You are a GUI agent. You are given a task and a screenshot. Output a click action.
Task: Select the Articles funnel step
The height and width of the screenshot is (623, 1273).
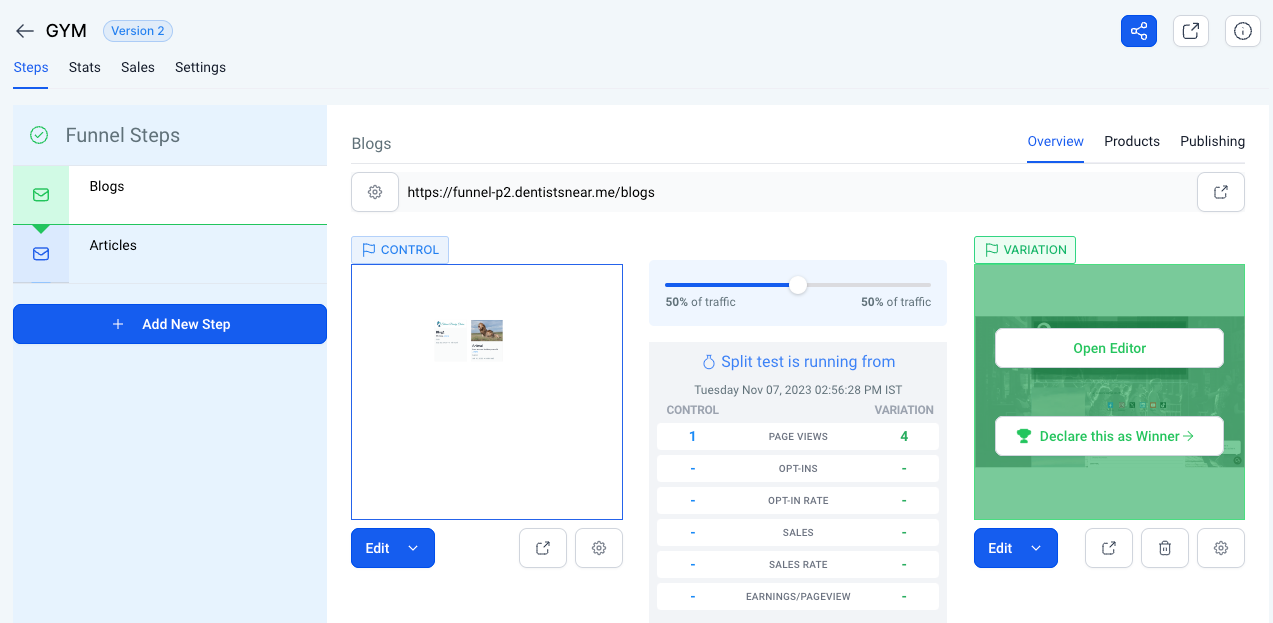113,246
